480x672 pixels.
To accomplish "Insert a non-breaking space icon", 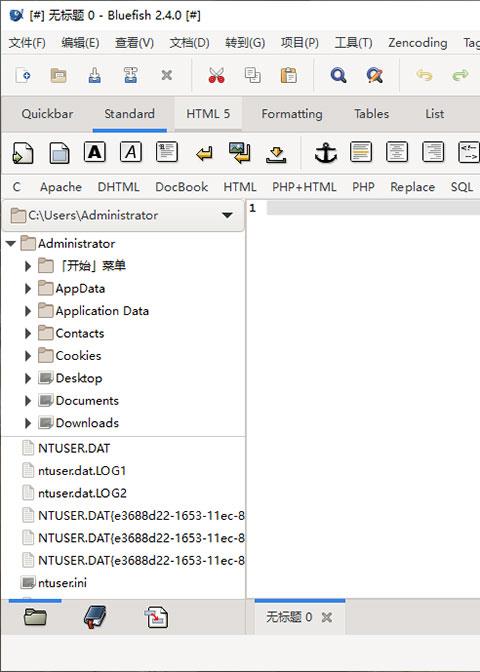I will pos(276,154).
